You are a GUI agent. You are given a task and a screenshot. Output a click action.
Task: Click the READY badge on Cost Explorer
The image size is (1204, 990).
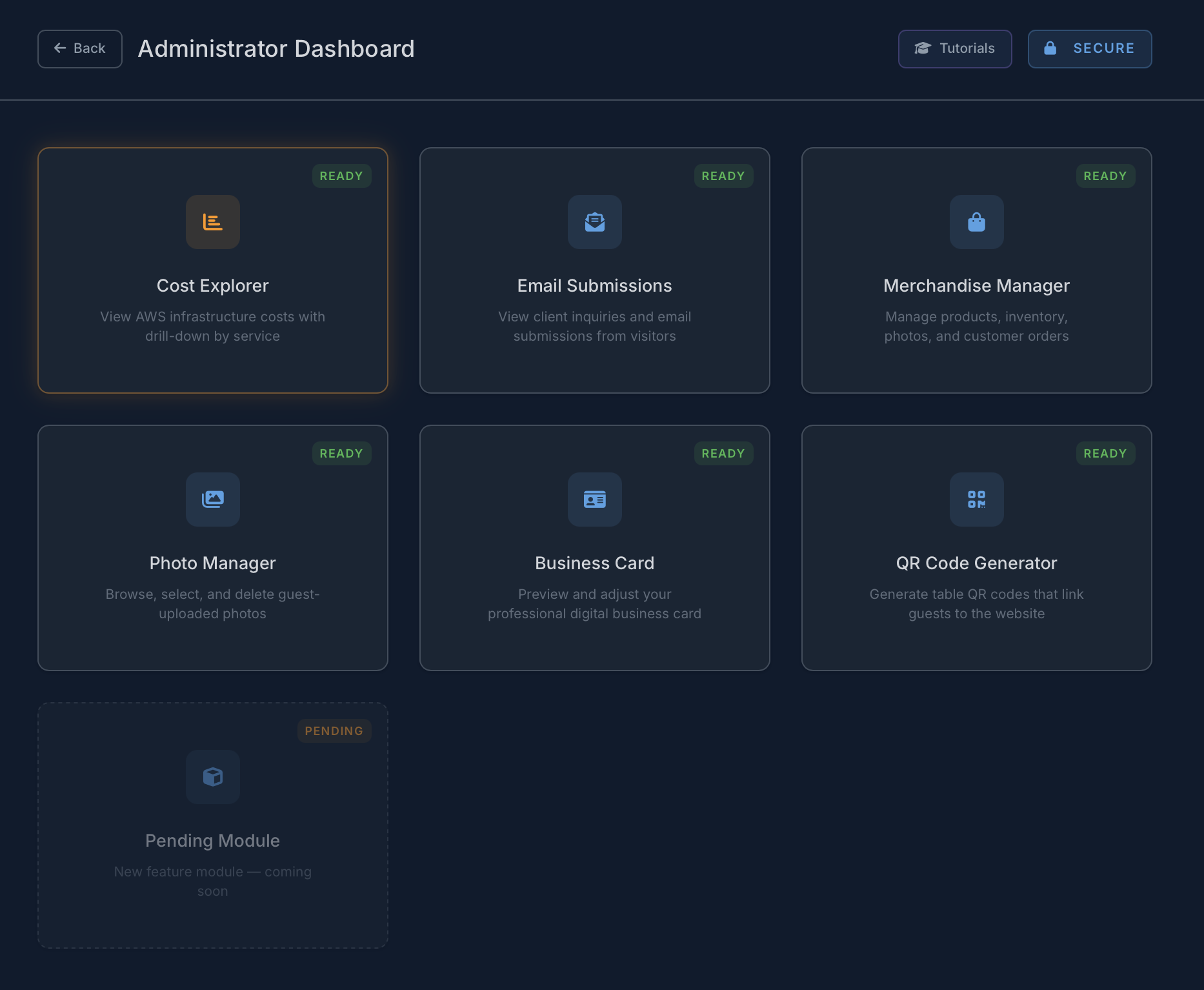click(341, 176)
